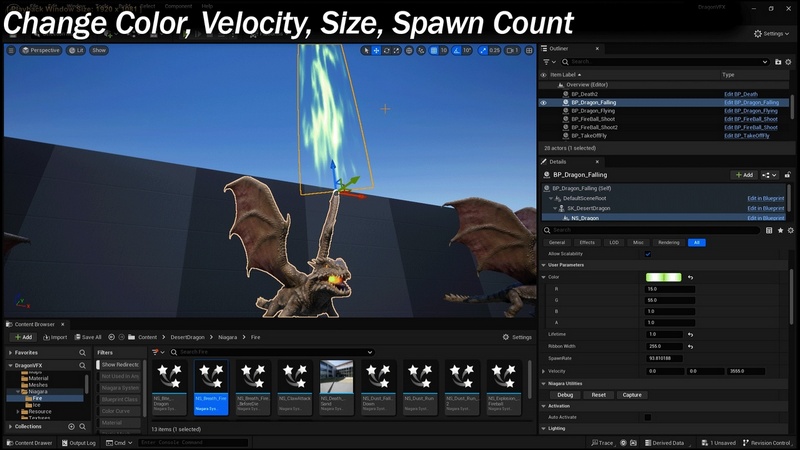Select the rotate tool in viewport toolbar
Image resolution: width=800 pixels, height=450 pixels.
pos(387,50)
